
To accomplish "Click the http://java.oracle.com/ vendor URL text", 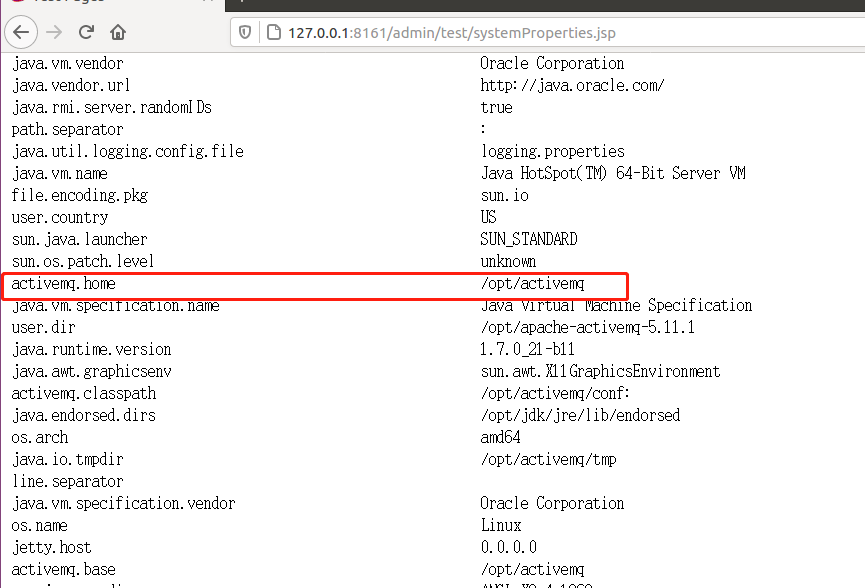I will (x=572, y=86).
